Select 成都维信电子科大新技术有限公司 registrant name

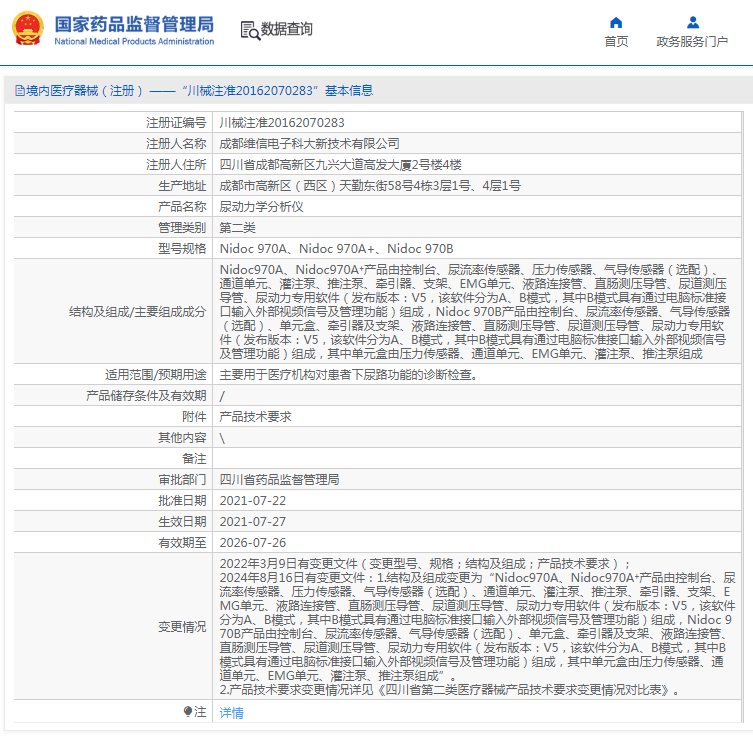pos(309,144)
